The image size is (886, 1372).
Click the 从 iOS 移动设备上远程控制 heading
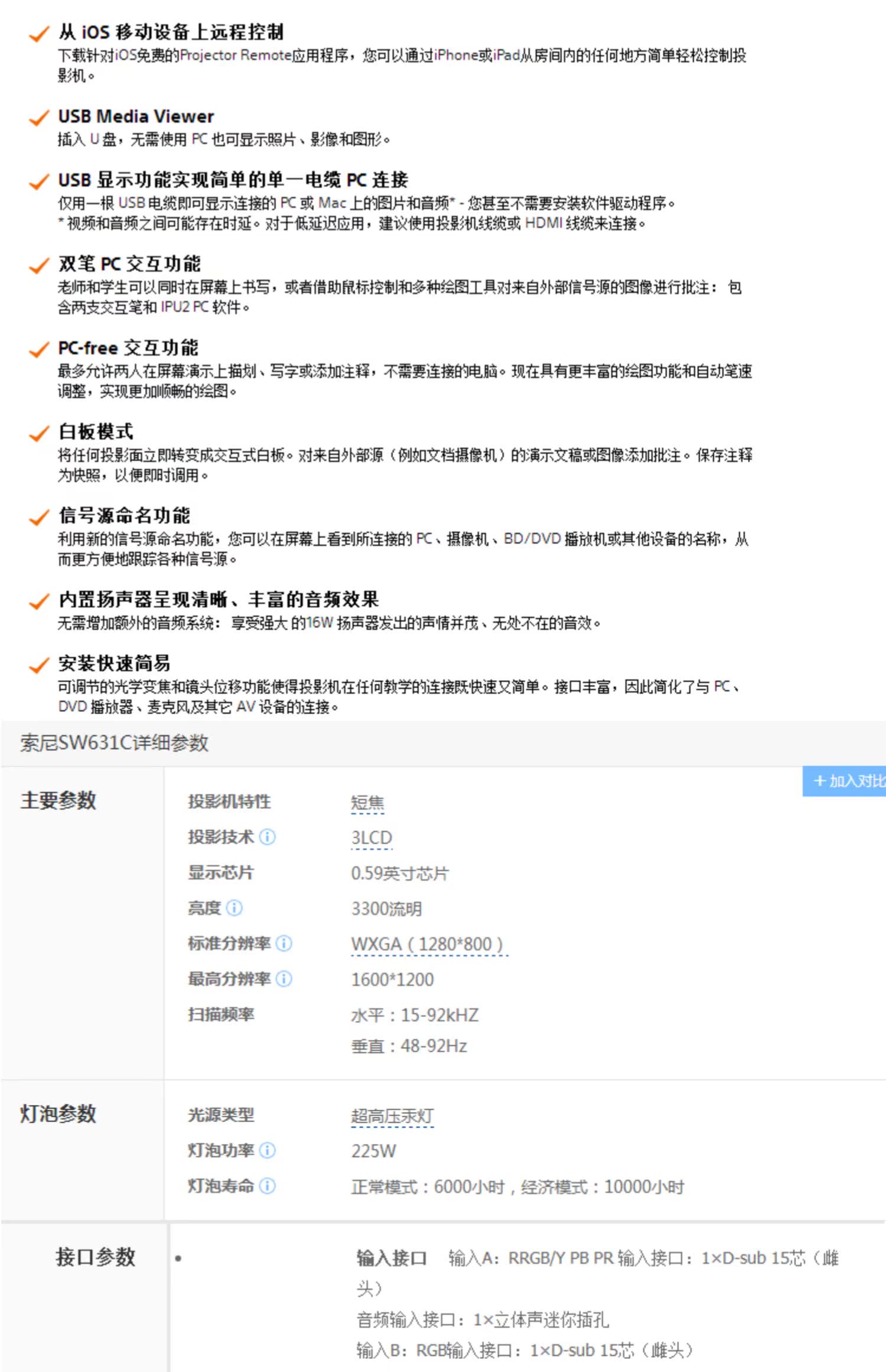point(171,31)
